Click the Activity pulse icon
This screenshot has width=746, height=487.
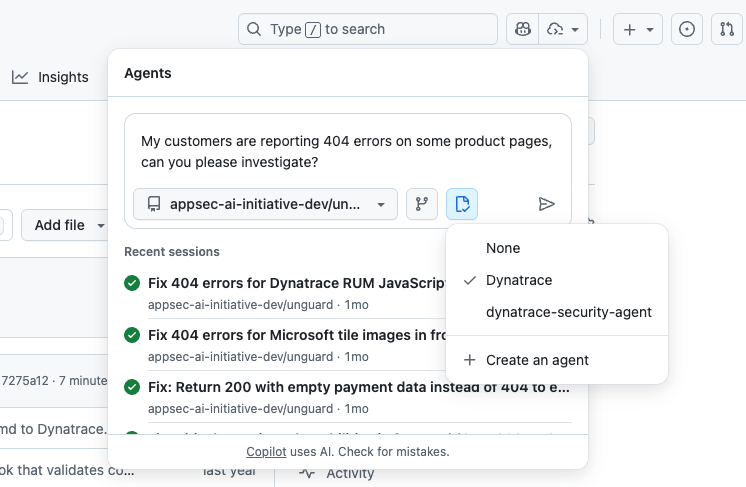point(307,473)
